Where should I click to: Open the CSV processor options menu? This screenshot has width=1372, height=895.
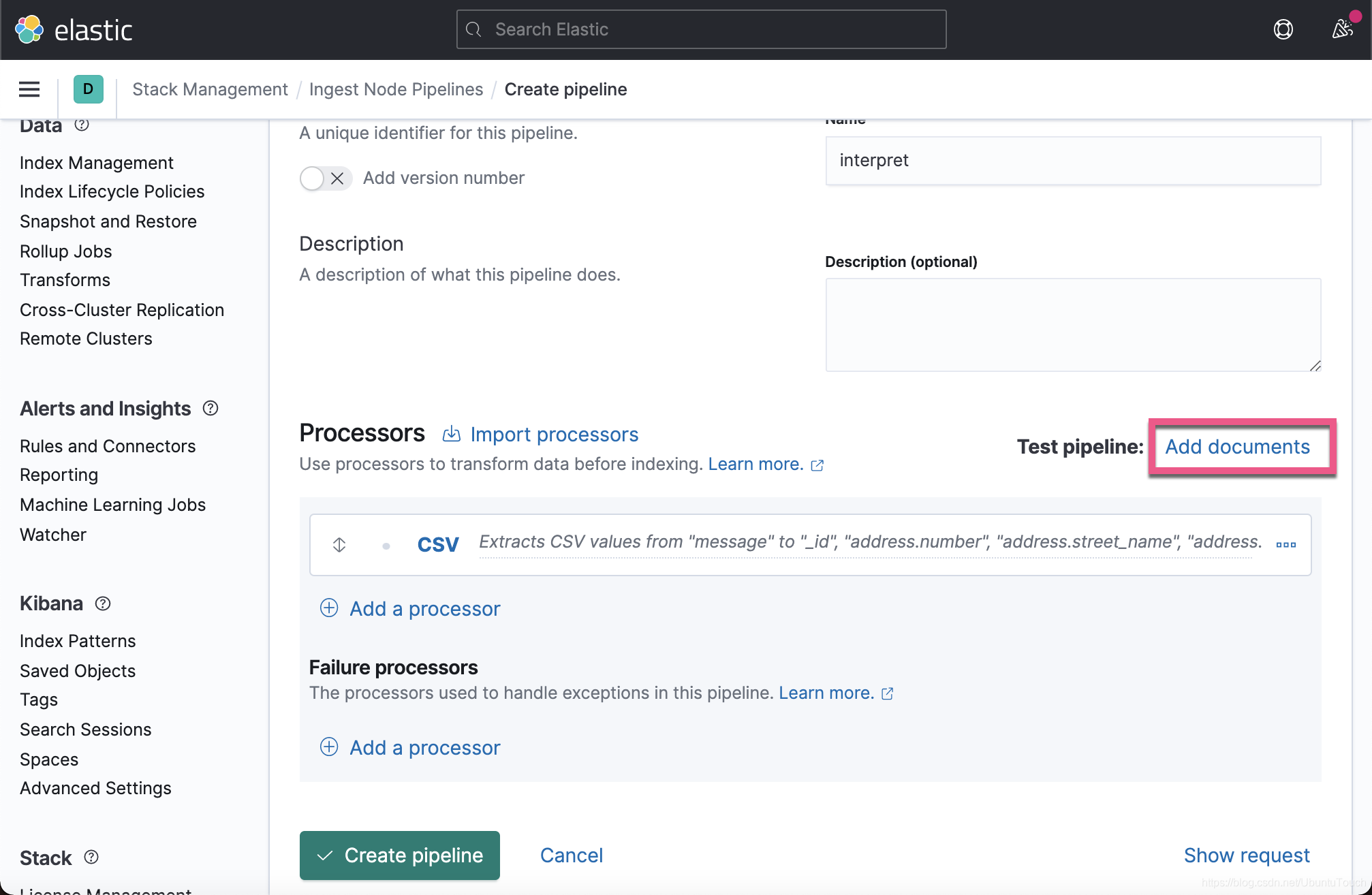point(1286,544)
